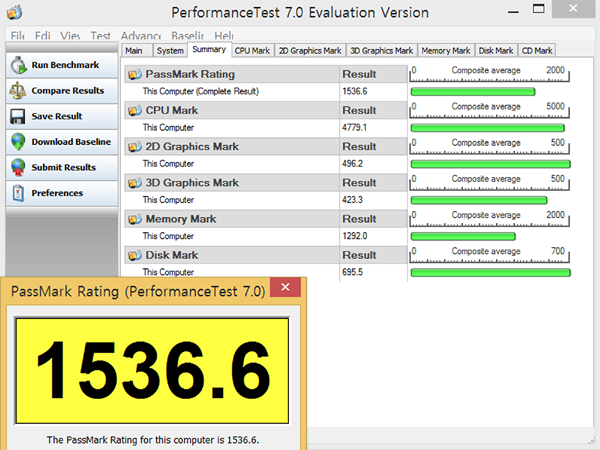
Task: Click the Disk Mark green result bar
Action: 491,273
